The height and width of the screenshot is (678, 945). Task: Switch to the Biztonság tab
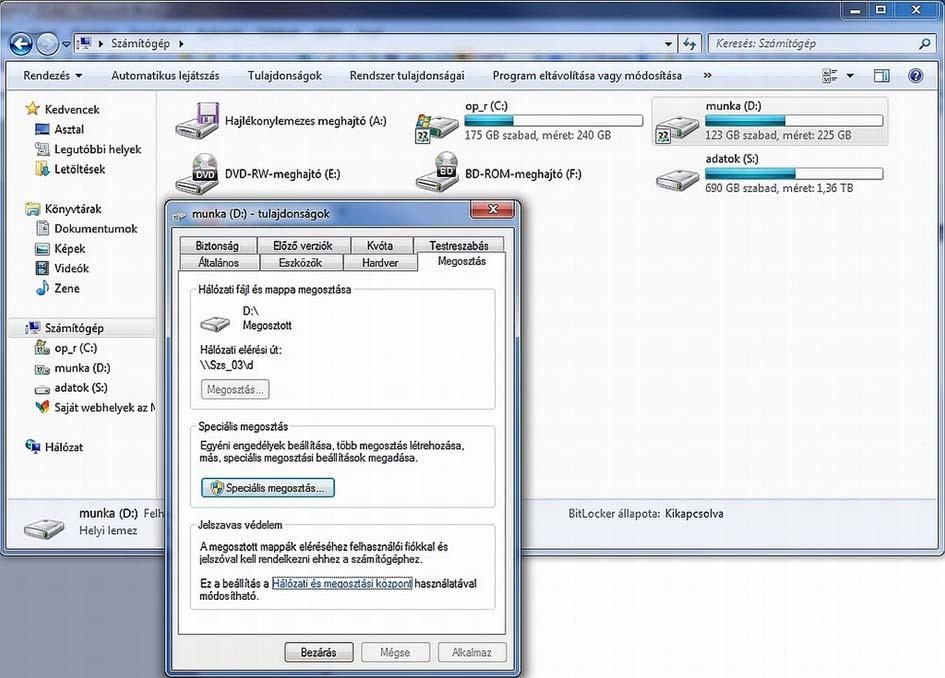pos(218,245)
